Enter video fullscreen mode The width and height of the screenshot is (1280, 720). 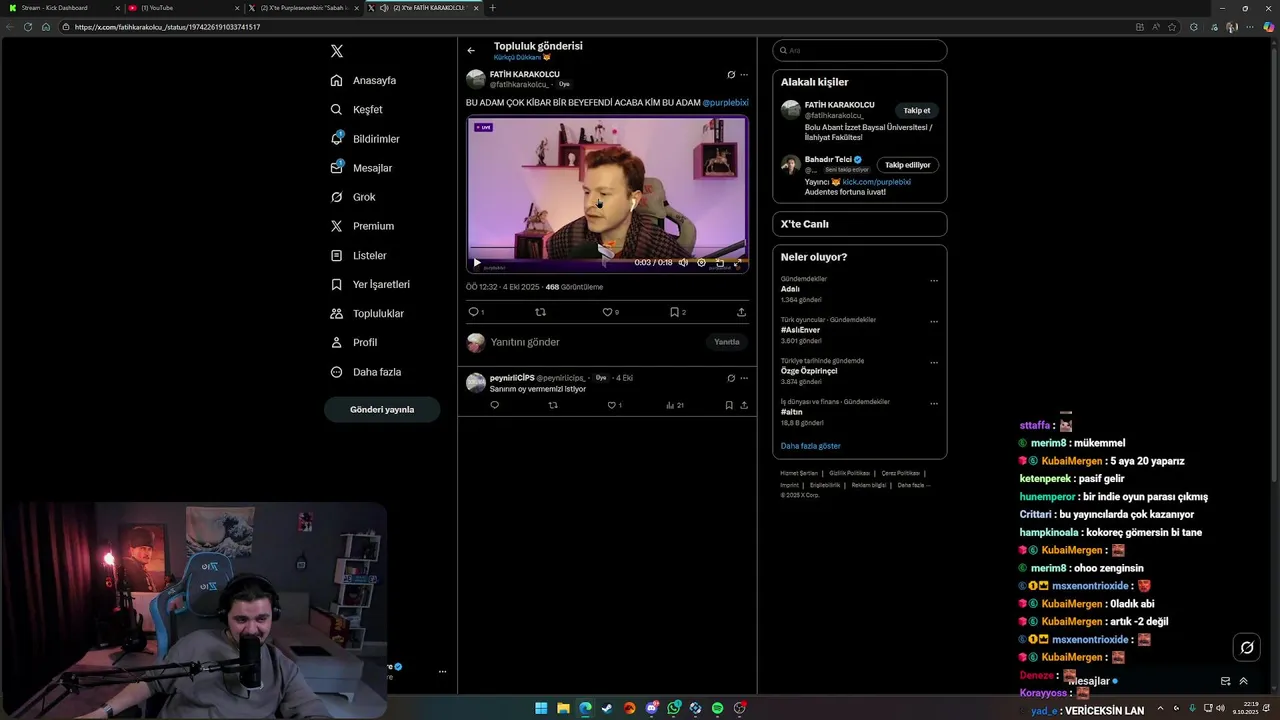click(x=738, y=263)
